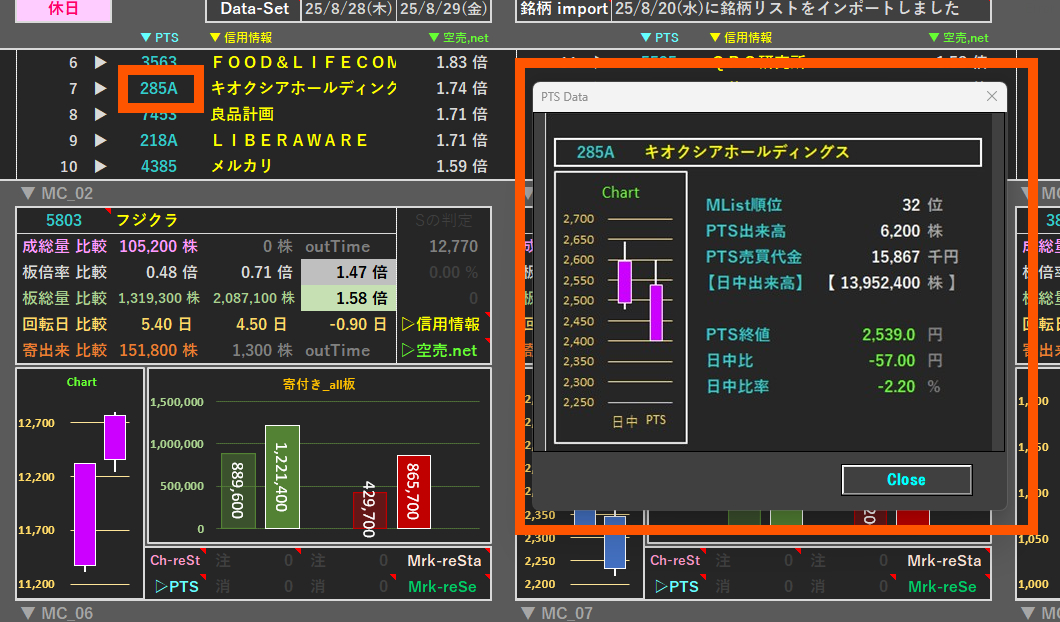Image resolution: width=1060 pixels, height=622 pixels.
Task: Click the 1.47 倍 板倍率 comparison cell
Action: (x=348, y=272)
